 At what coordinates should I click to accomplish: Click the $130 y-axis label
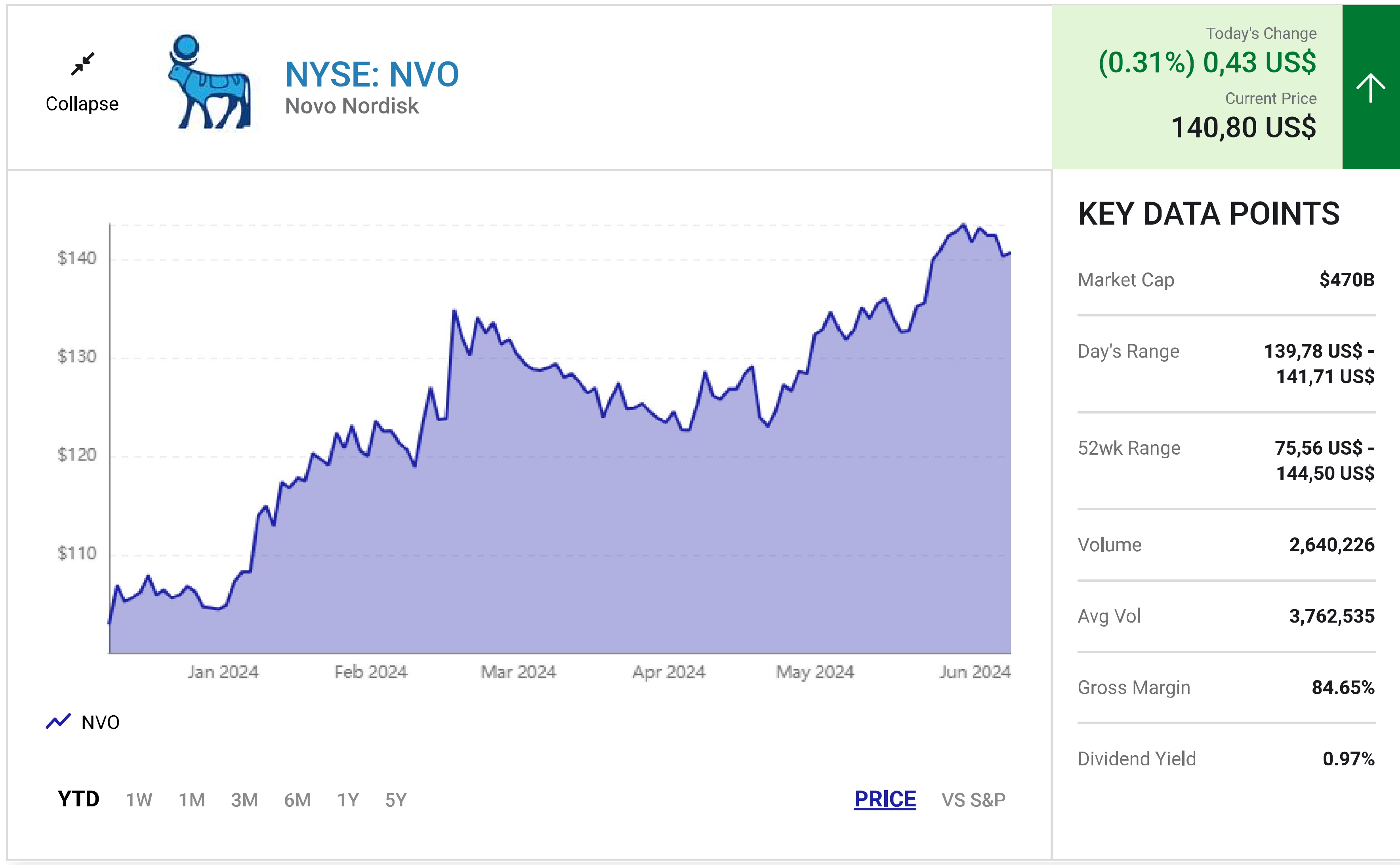77,356
